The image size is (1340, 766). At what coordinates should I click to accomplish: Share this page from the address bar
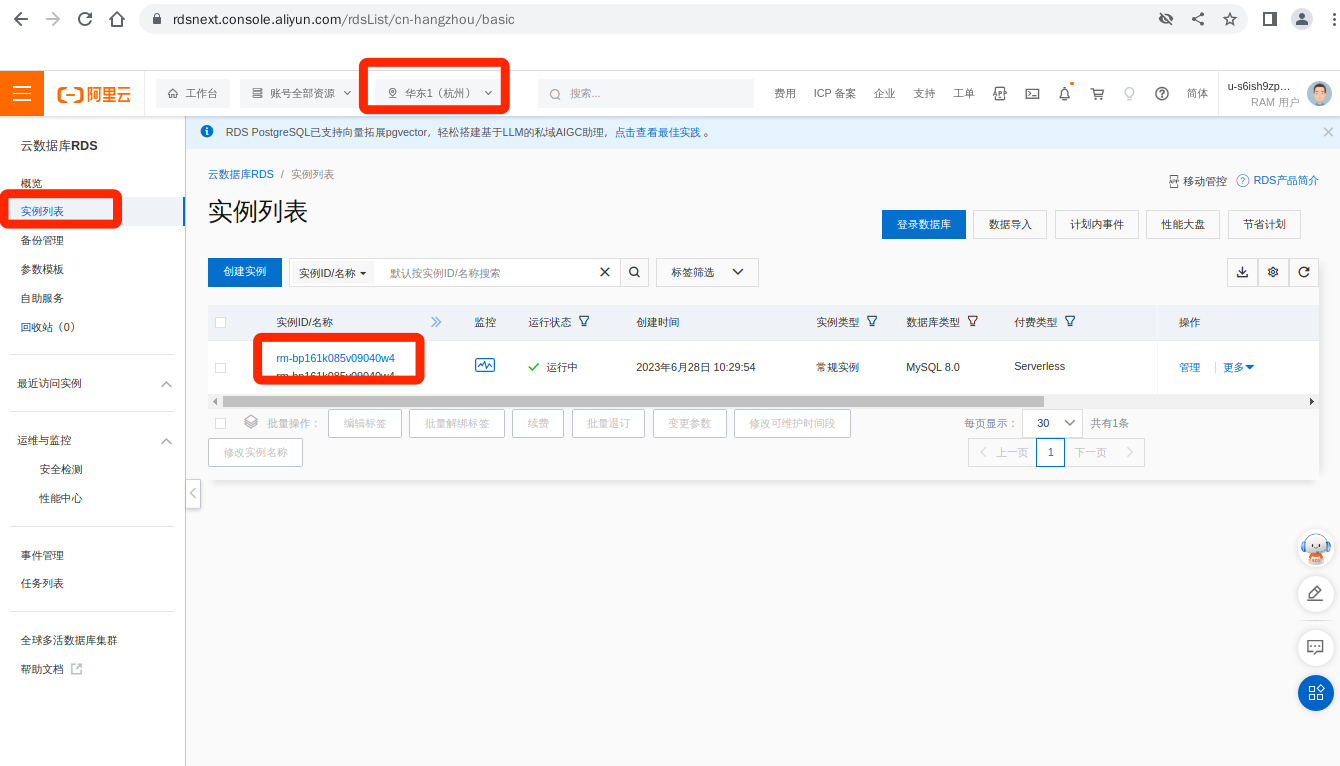pyautogui.click(x=1198, y=19)
